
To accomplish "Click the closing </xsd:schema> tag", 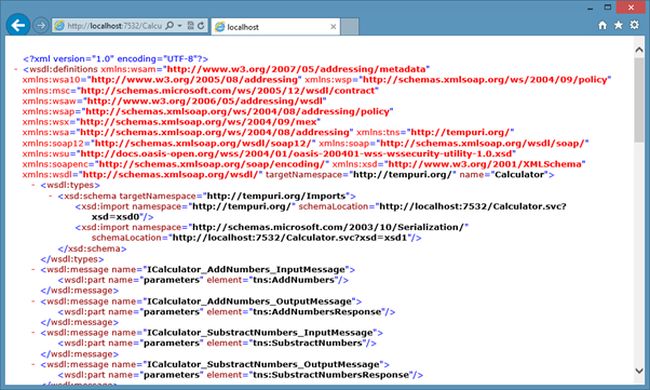I will 92,249.
